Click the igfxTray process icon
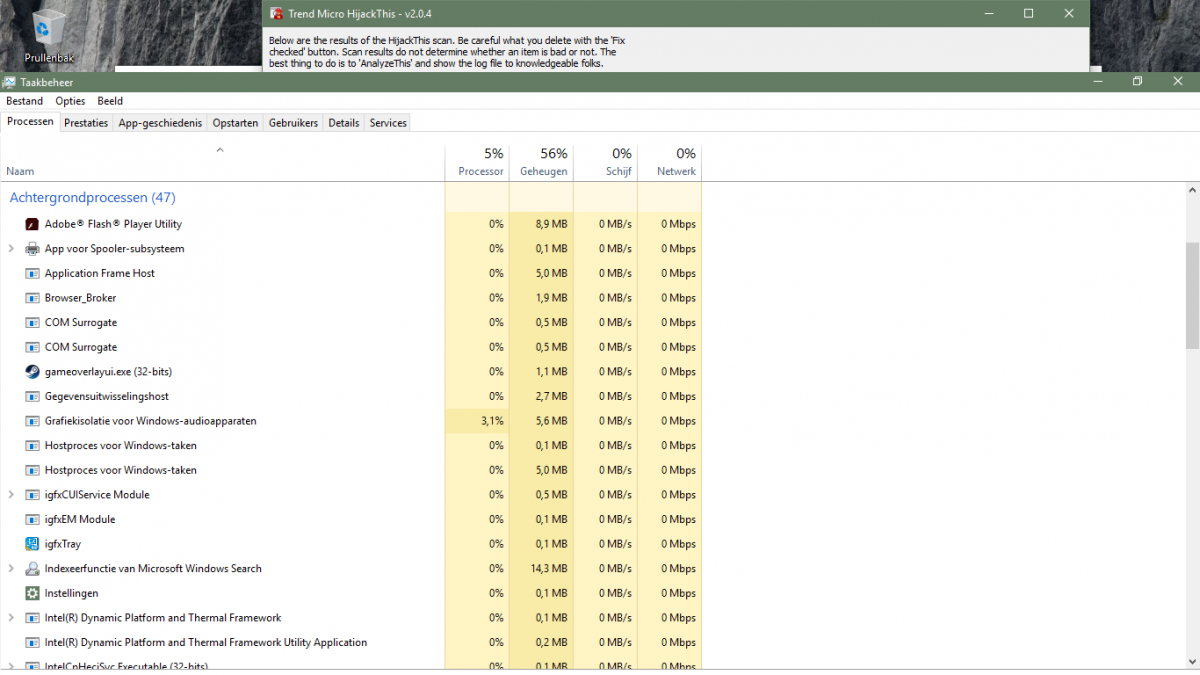1200x675 pixels. (x=32, y=544)
